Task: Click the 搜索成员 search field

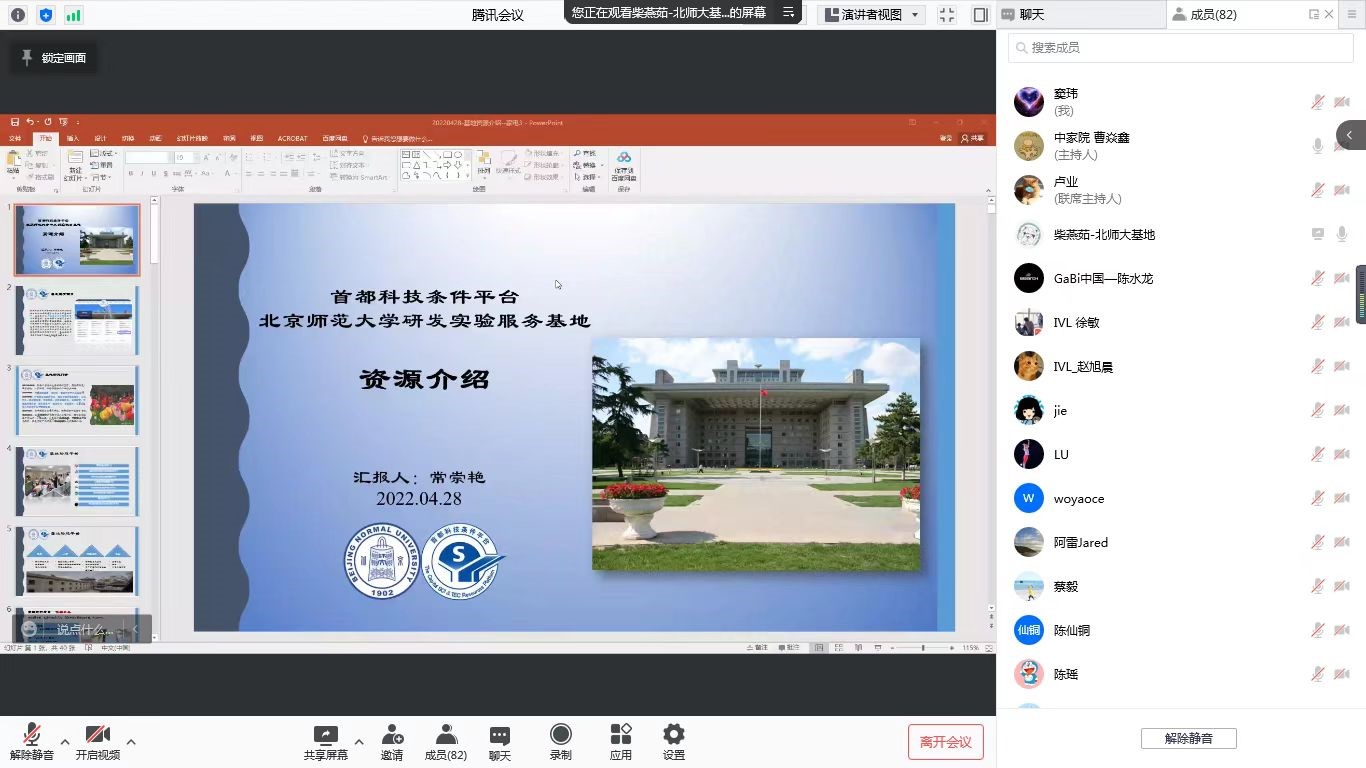Action: click(x=1180, y=48)
